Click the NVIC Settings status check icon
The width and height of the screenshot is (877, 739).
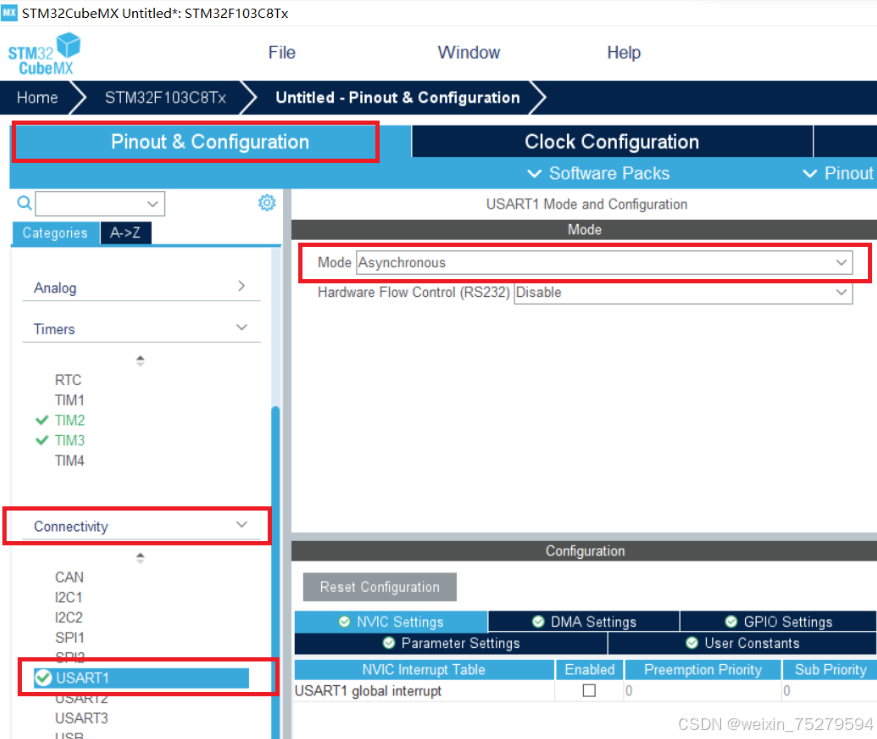pos(345,622)
